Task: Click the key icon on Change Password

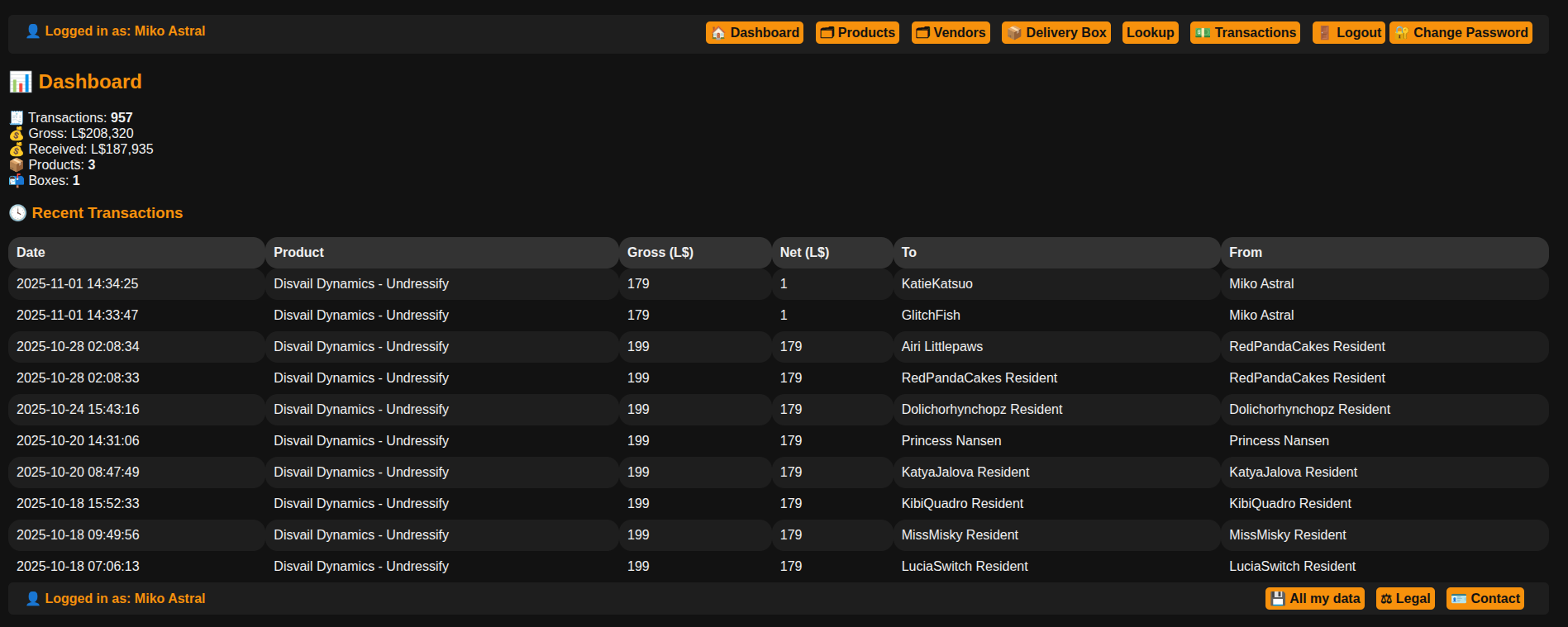Action: coord(1402,33)
